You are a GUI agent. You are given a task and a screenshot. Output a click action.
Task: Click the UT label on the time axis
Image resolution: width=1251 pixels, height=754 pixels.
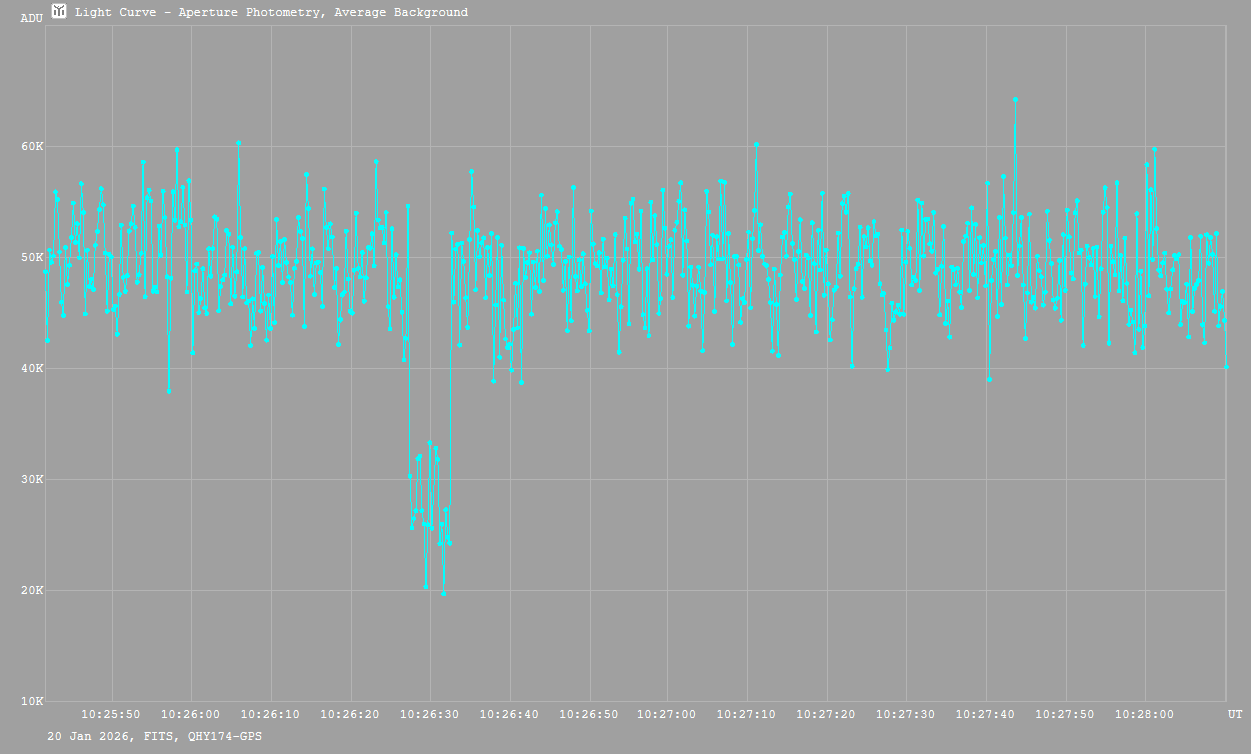(x=1235, y=715)
